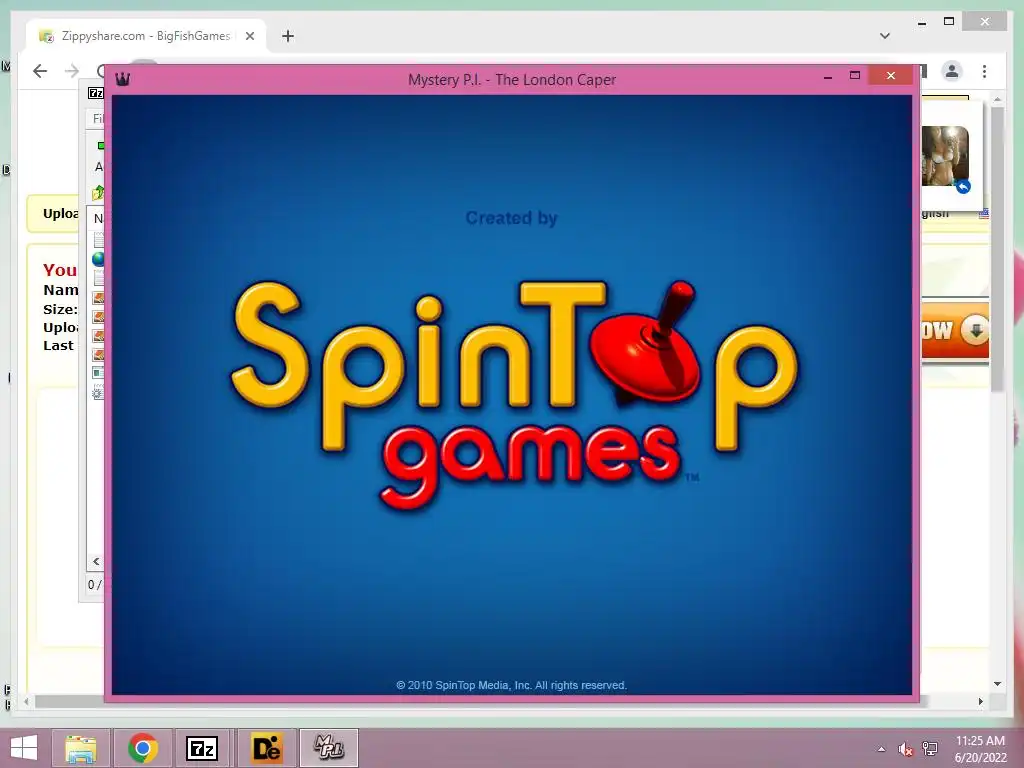The width and height of the screenshot is (1024, 768).
Task: Open a new tab in Chrome
Action: click(287, 36)
